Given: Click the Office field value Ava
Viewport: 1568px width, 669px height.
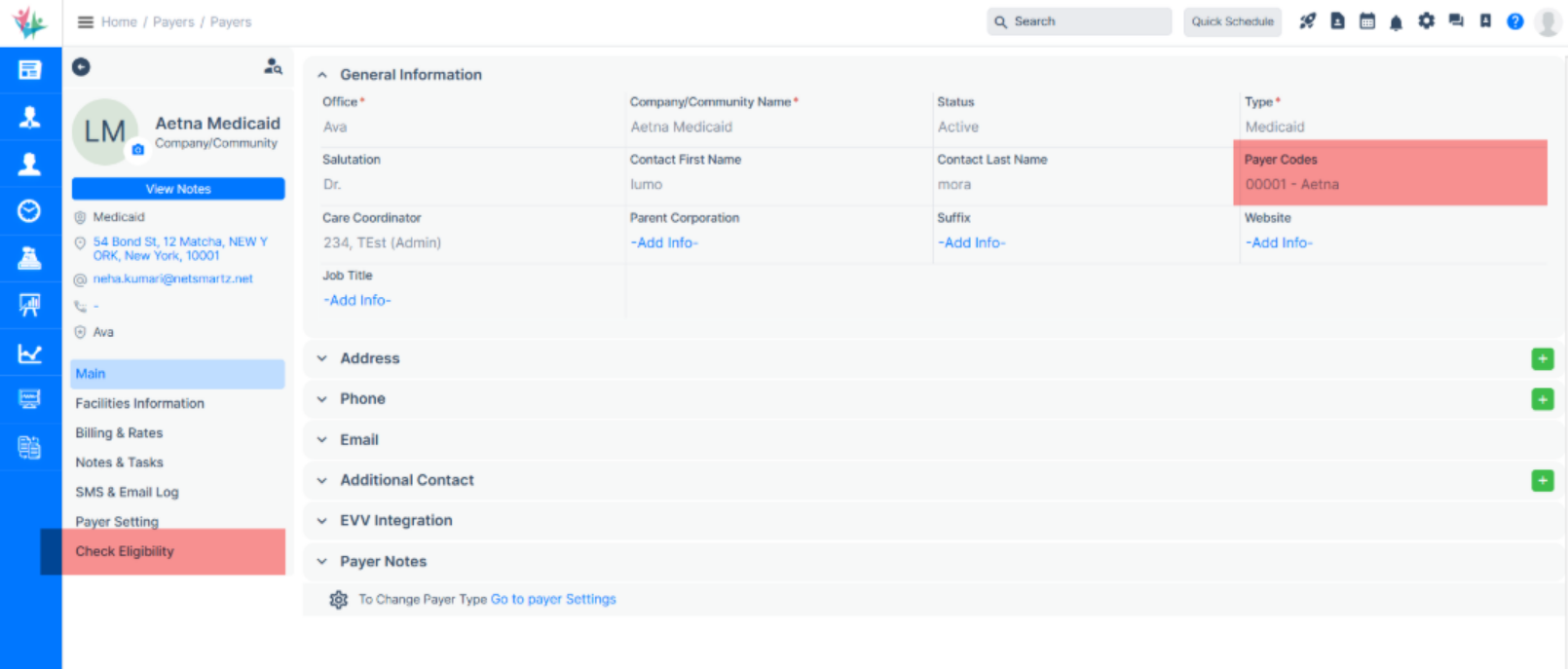Looking at the screenshot, I should pos(335,127).
